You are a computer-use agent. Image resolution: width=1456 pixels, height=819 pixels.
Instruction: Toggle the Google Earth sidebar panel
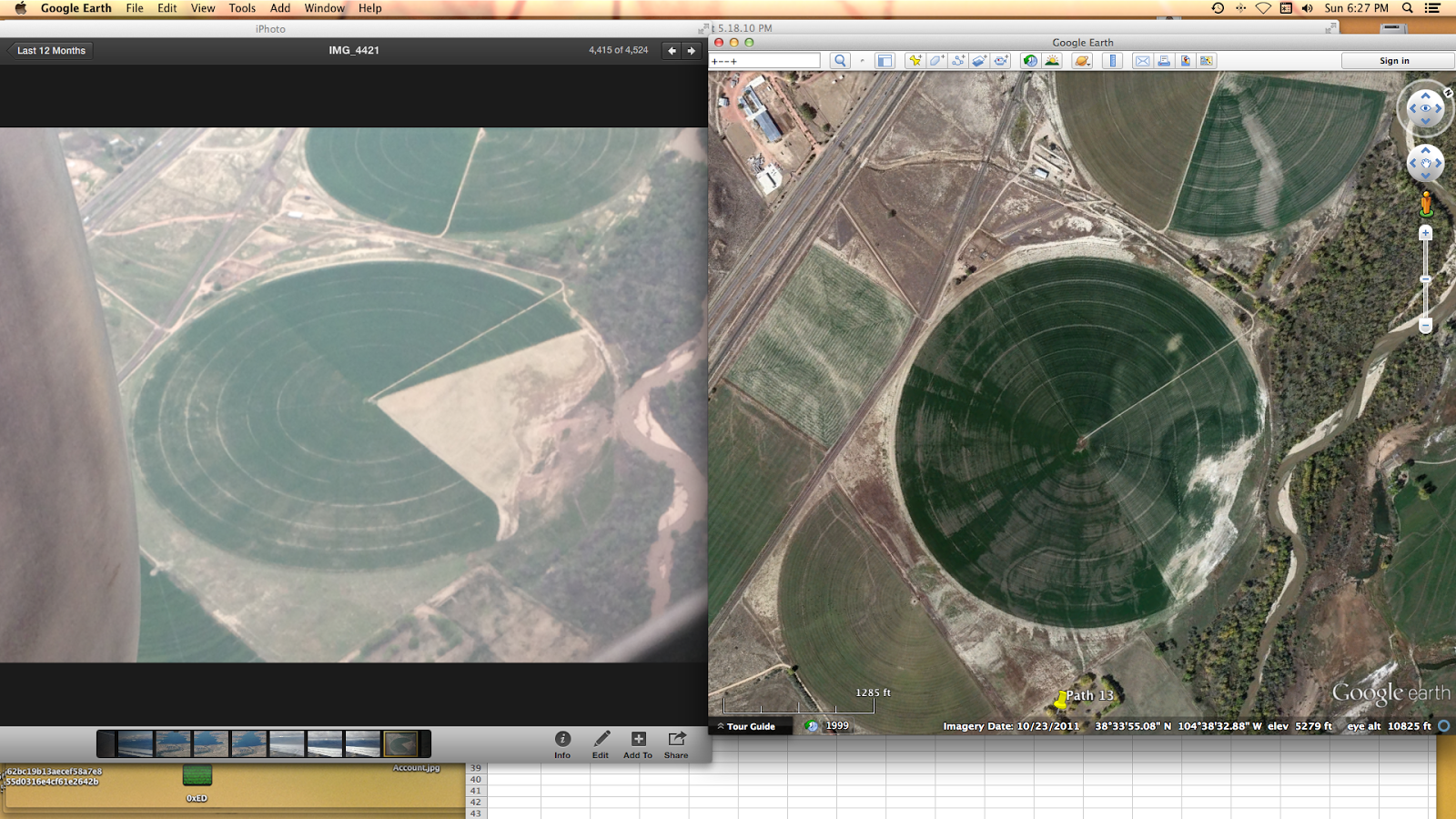tap(885, 61)
